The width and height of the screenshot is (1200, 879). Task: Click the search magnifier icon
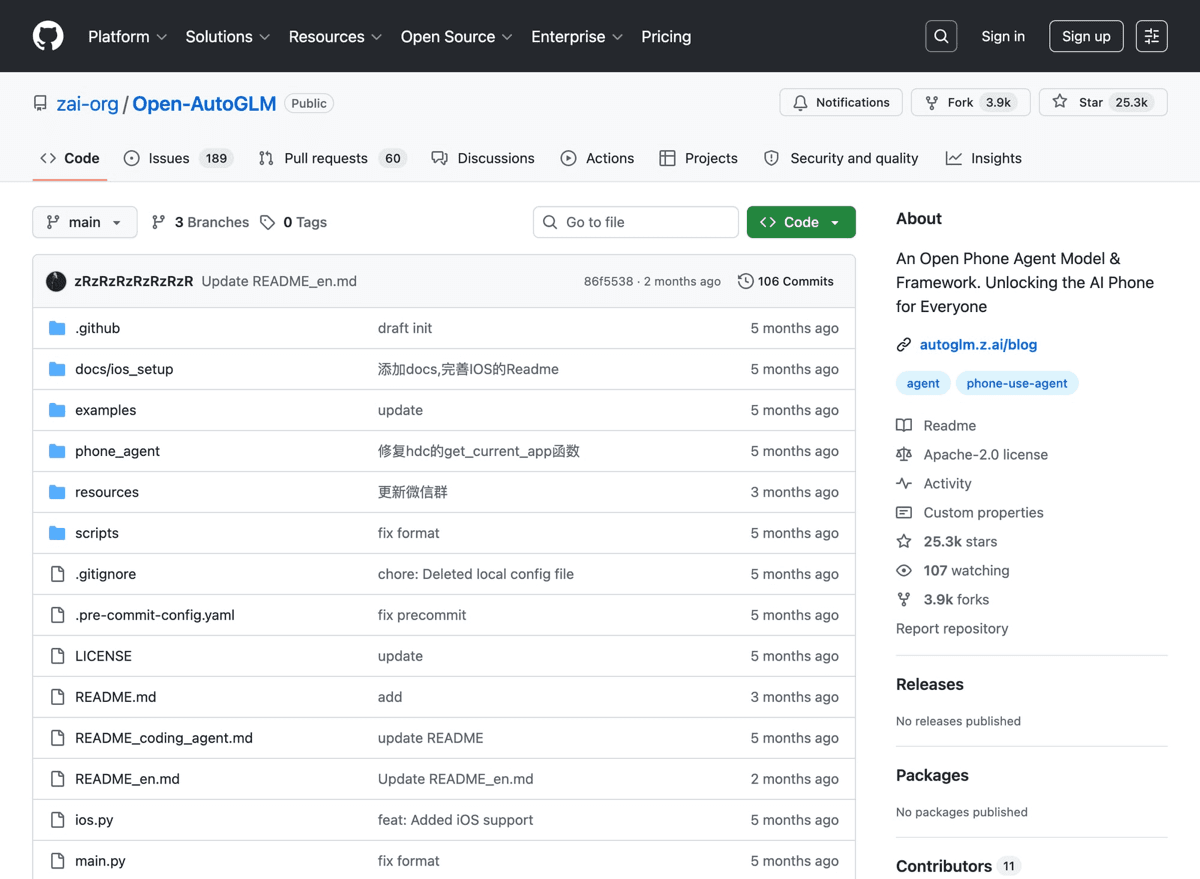click(x=941, y=36)
